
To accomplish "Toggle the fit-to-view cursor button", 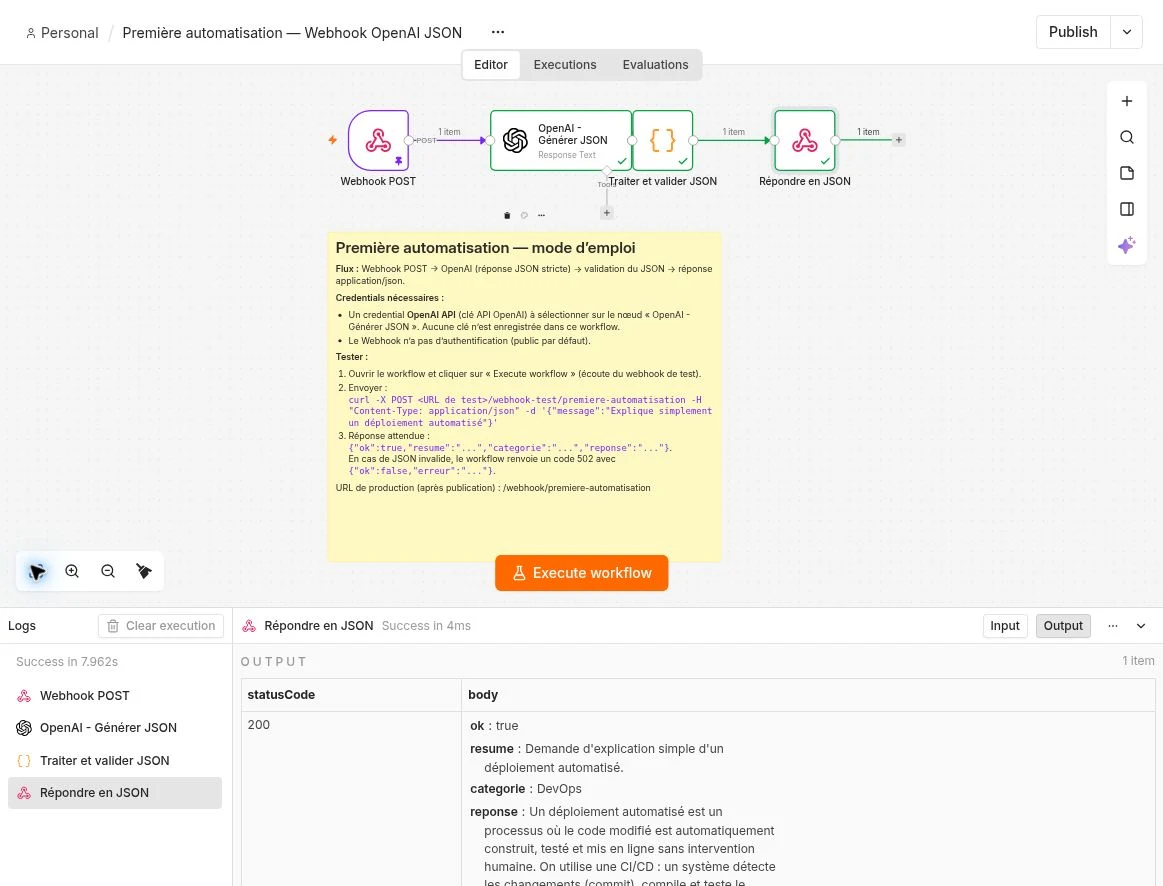I will 36,571.
